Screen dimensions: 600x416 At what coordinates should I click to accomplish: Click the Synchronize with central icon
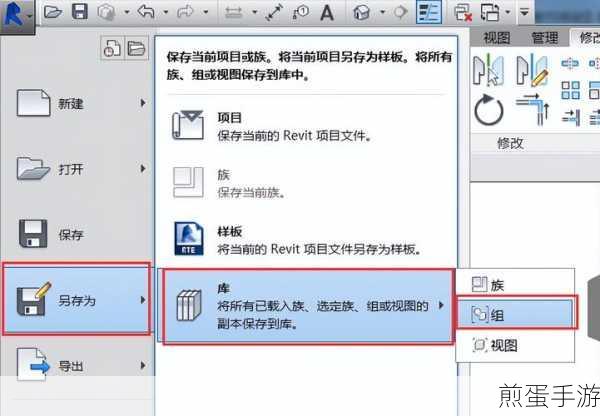coord(106,13)
